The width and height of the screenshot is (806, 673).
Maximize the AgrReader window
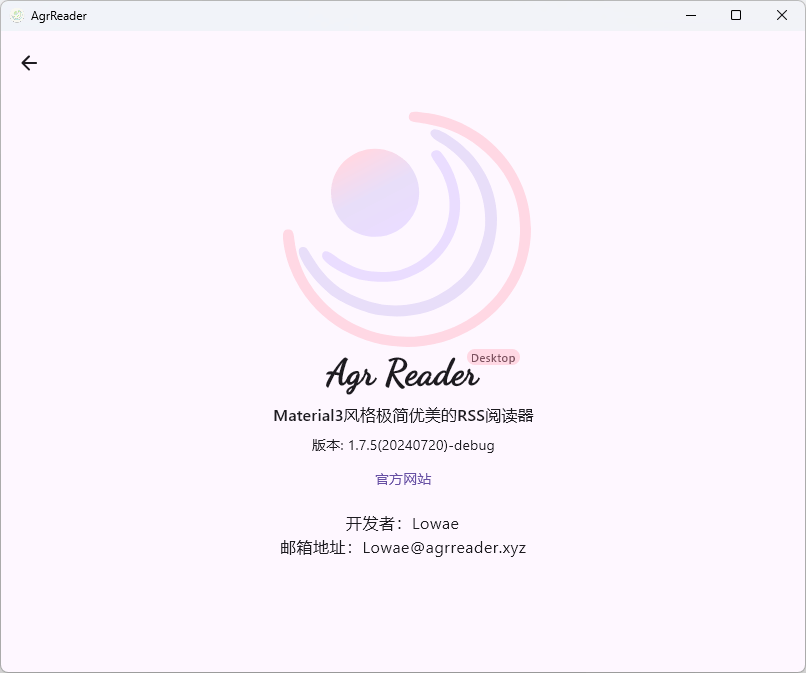point(736,15)
